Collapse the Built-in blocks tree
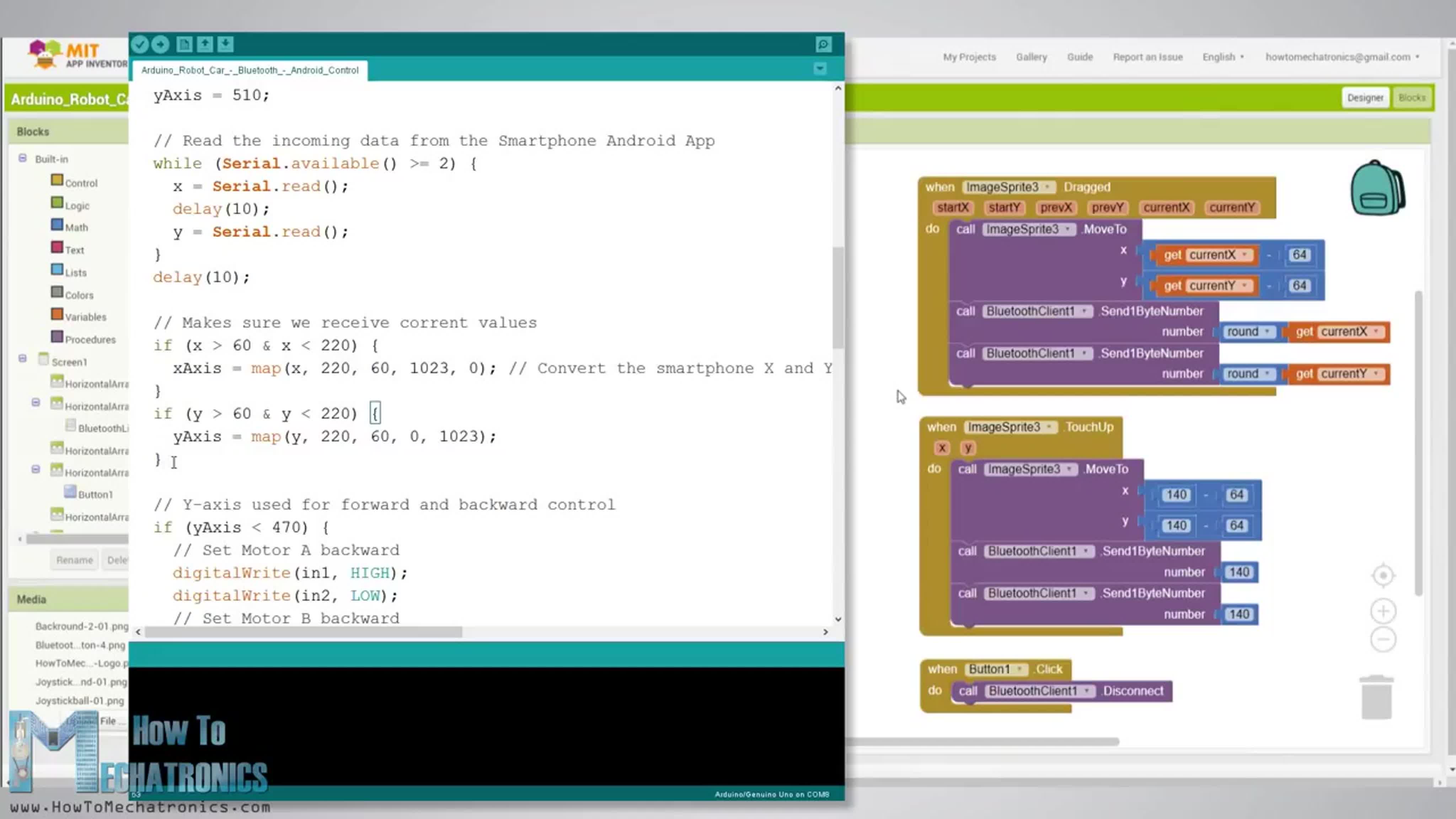Image resolution: width=1456 pixels, height=819 pixels. (x=23, y=158)
